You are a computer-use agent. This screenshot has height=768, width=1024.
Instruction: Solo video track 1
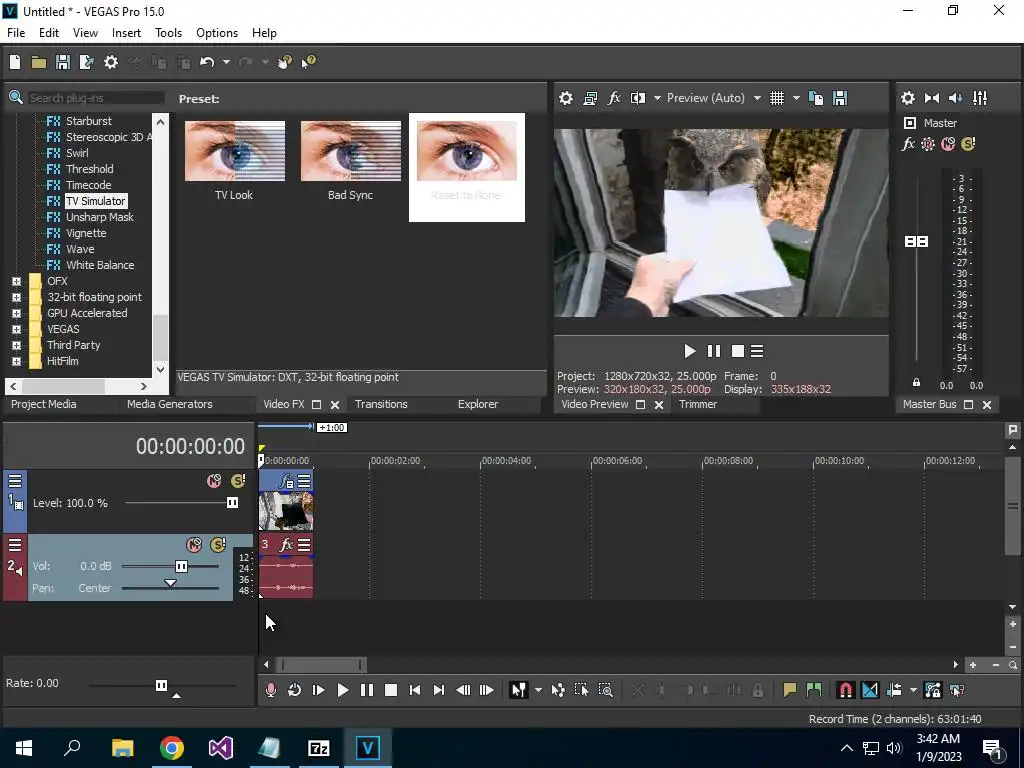pos(238,481)
